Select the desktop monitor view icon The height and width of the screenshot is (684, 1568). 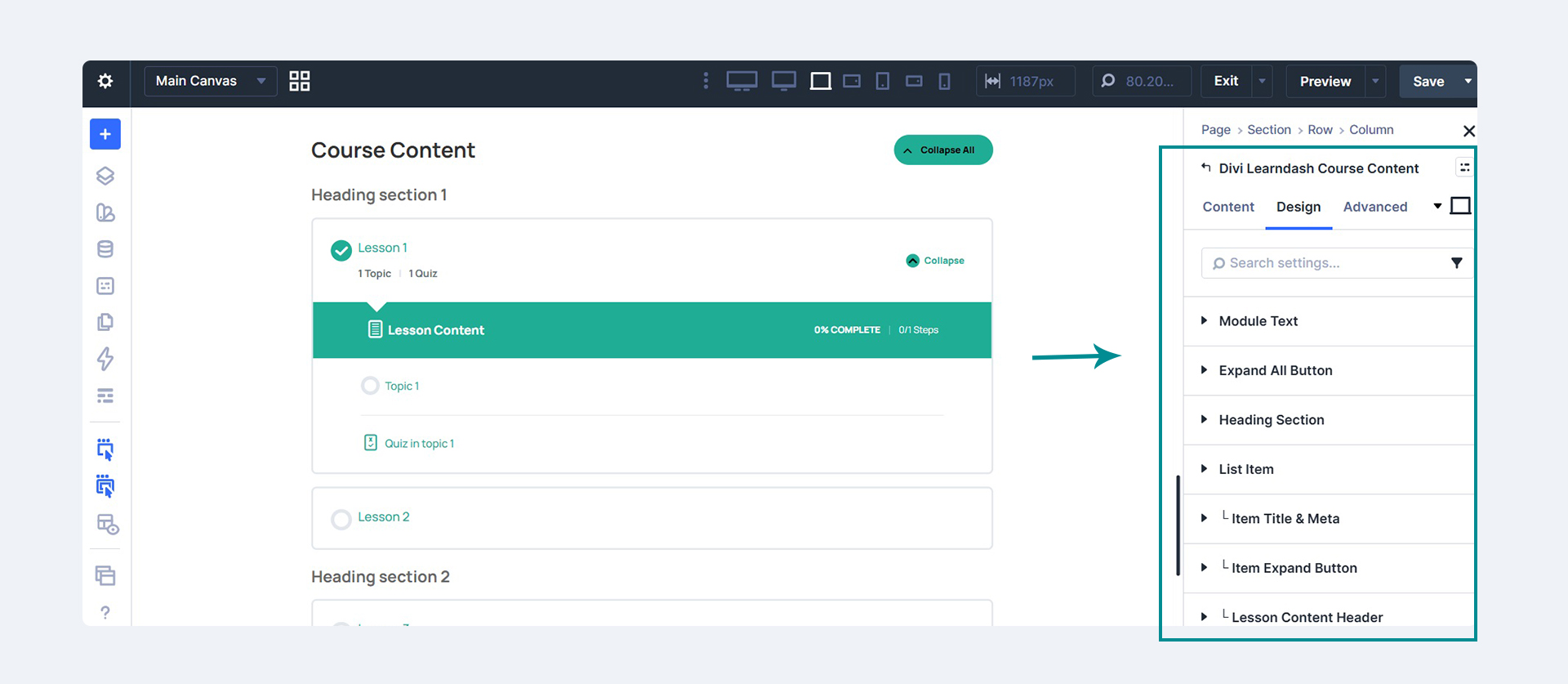pos(784,81)
